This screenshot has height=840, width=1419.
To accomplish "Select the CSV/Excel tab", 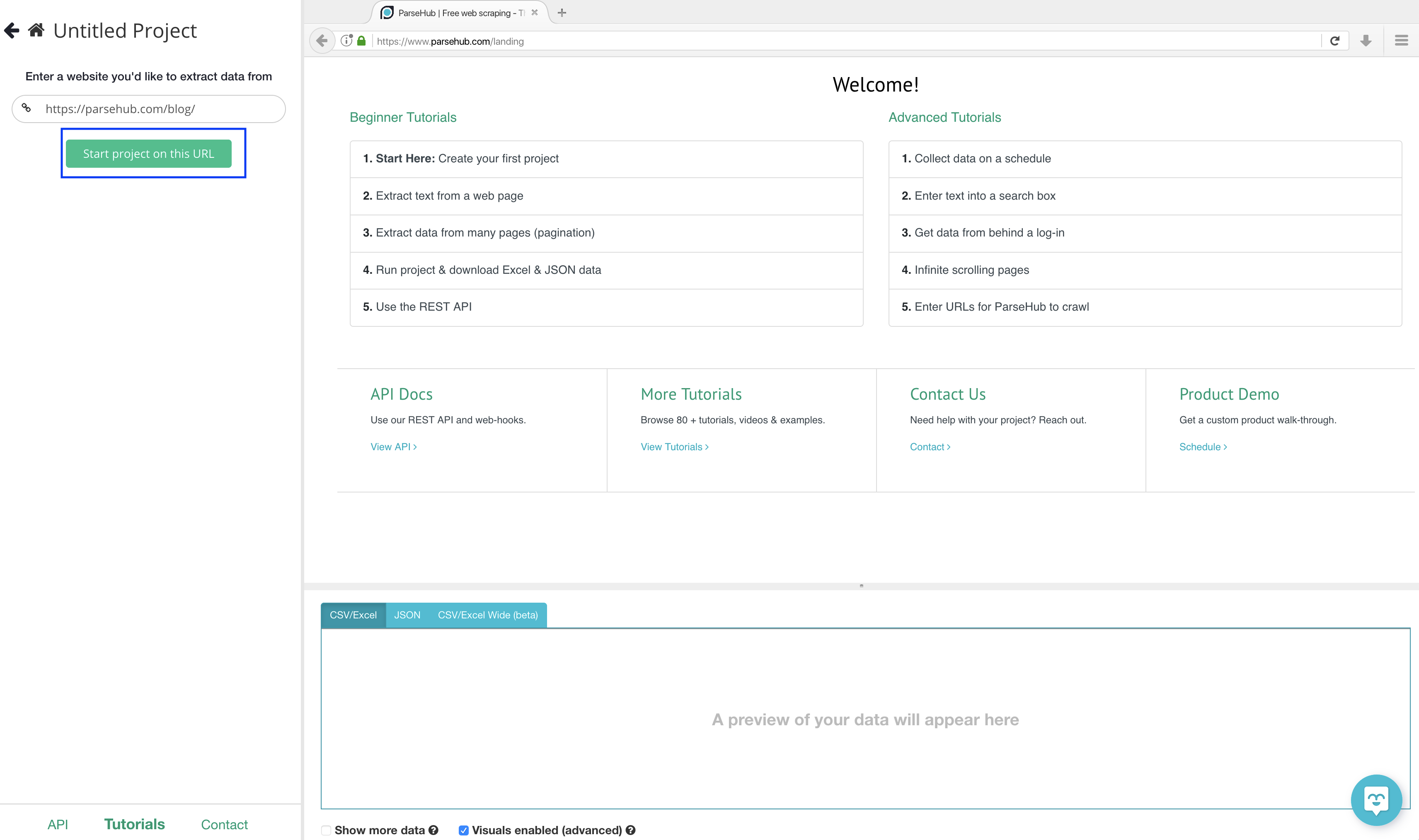I will [x=352, y=614].
